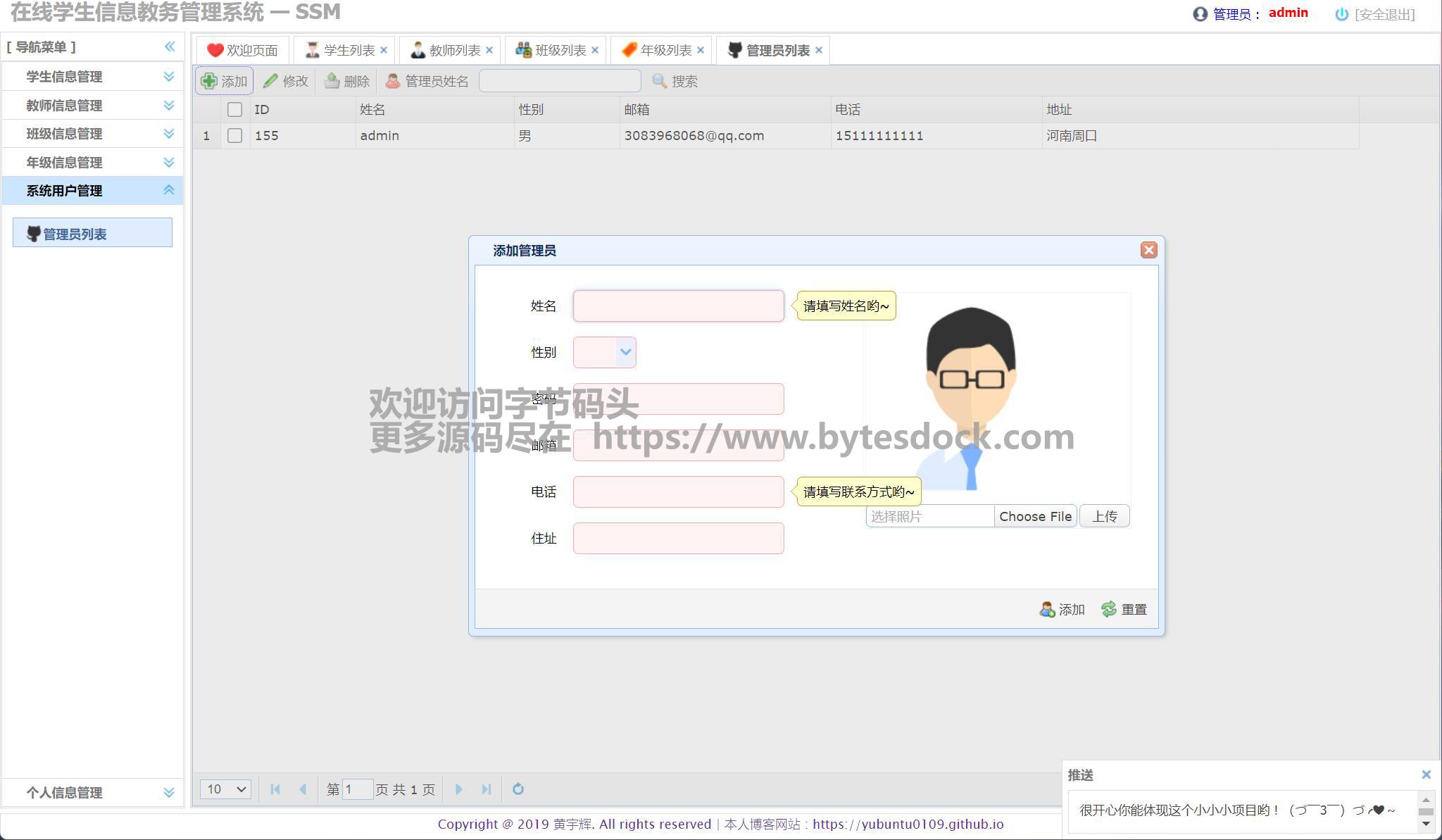Check the select-all checkbox in the table header

tap(234, 109)
